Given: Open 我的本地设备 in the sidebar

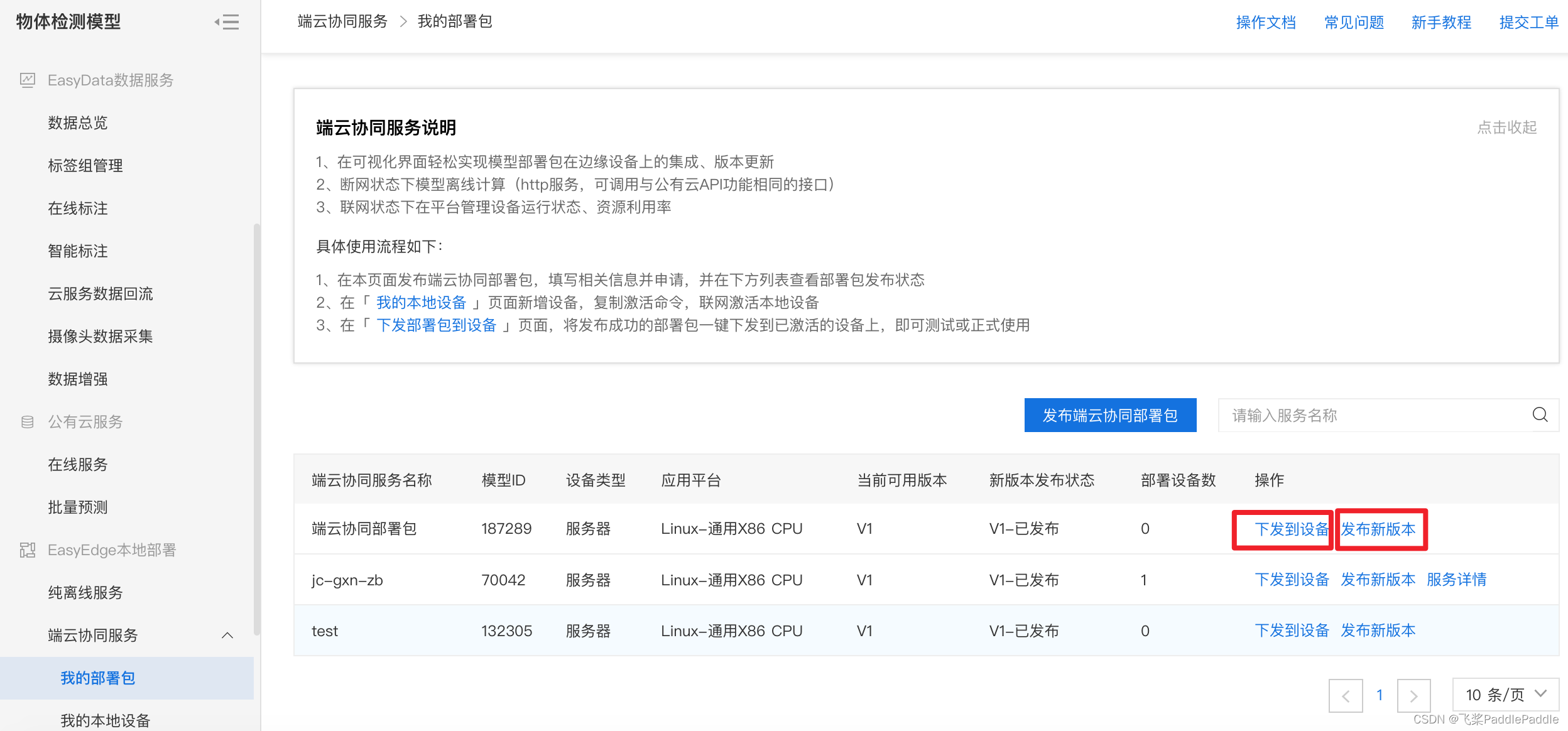Looking at the screenshot, I should pyautogui.click(x=105, y=720).
